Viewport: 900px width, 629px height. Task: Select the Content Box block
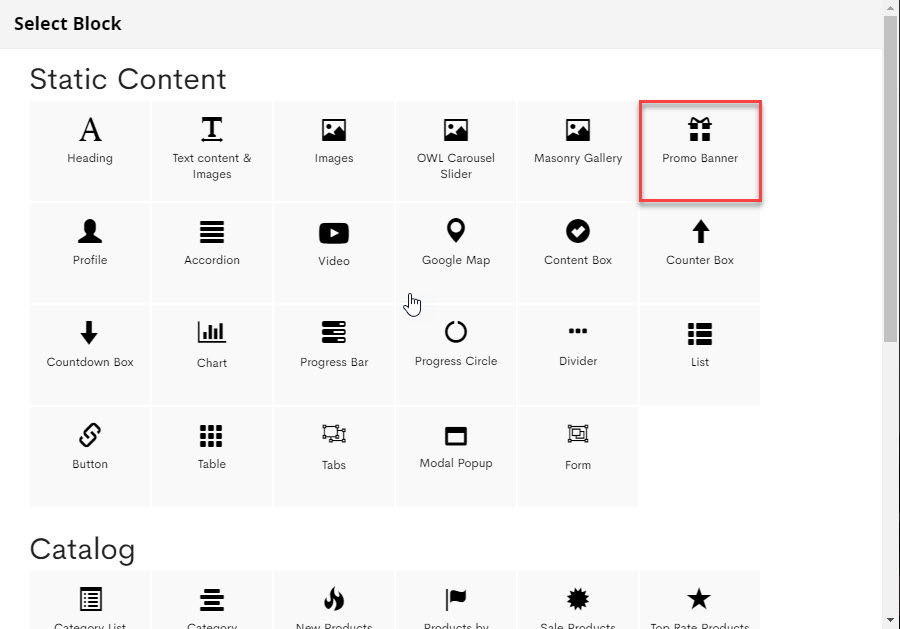coord(578,253)
